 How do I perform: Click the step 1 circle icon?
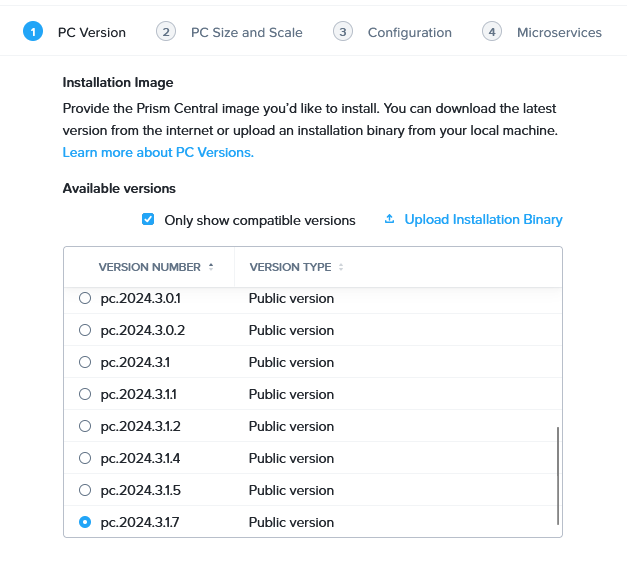coord(33,32)
